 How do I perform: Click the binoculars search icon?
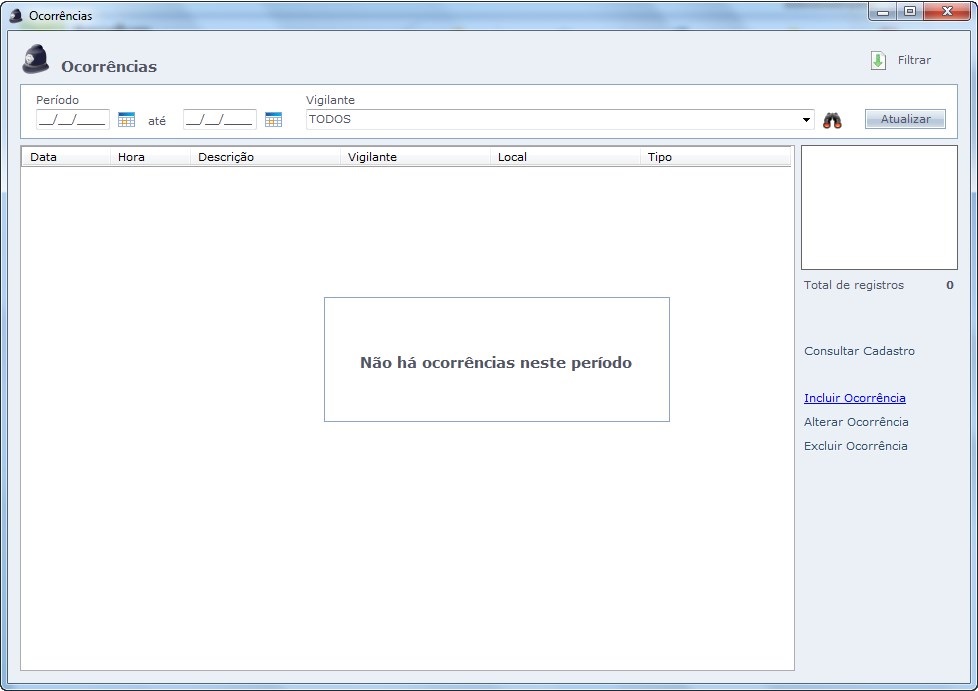tap(832, 120)
